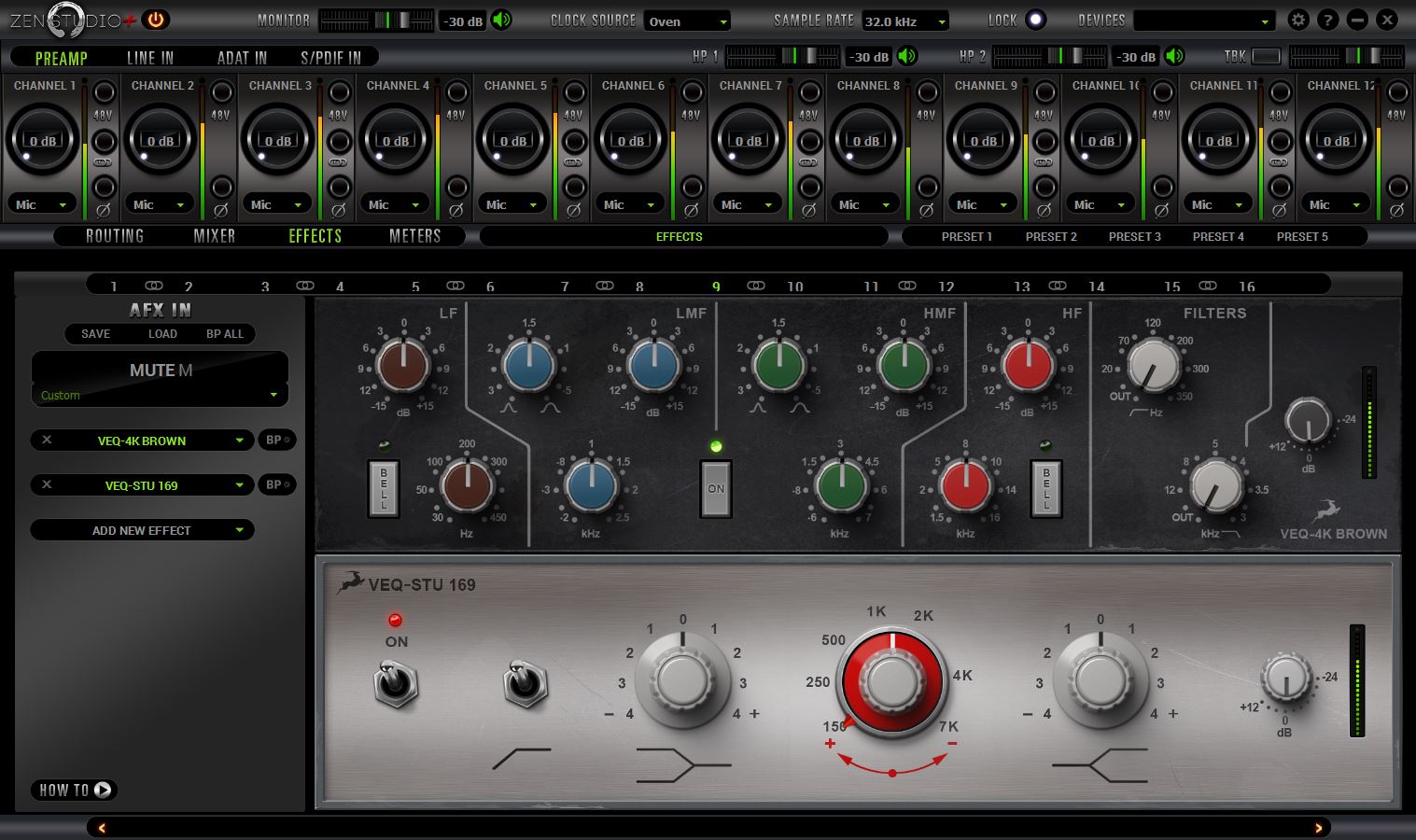Open Channel 1 input type Mic dropdown
This screenshot has width=1416, height=840.
point(42,203)
